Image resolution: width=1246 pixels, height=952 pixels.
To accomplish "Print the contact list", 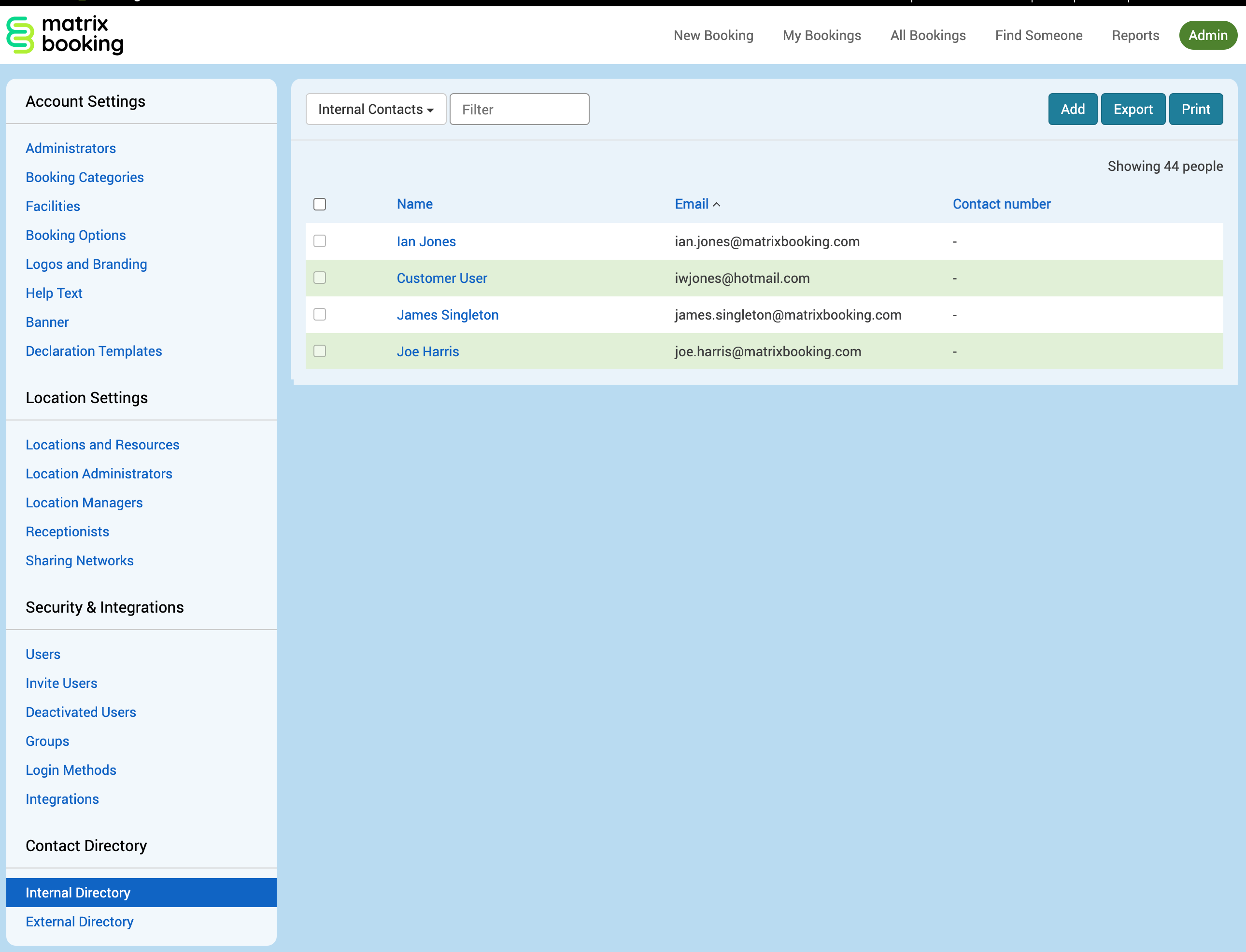I will [1196, 110].
